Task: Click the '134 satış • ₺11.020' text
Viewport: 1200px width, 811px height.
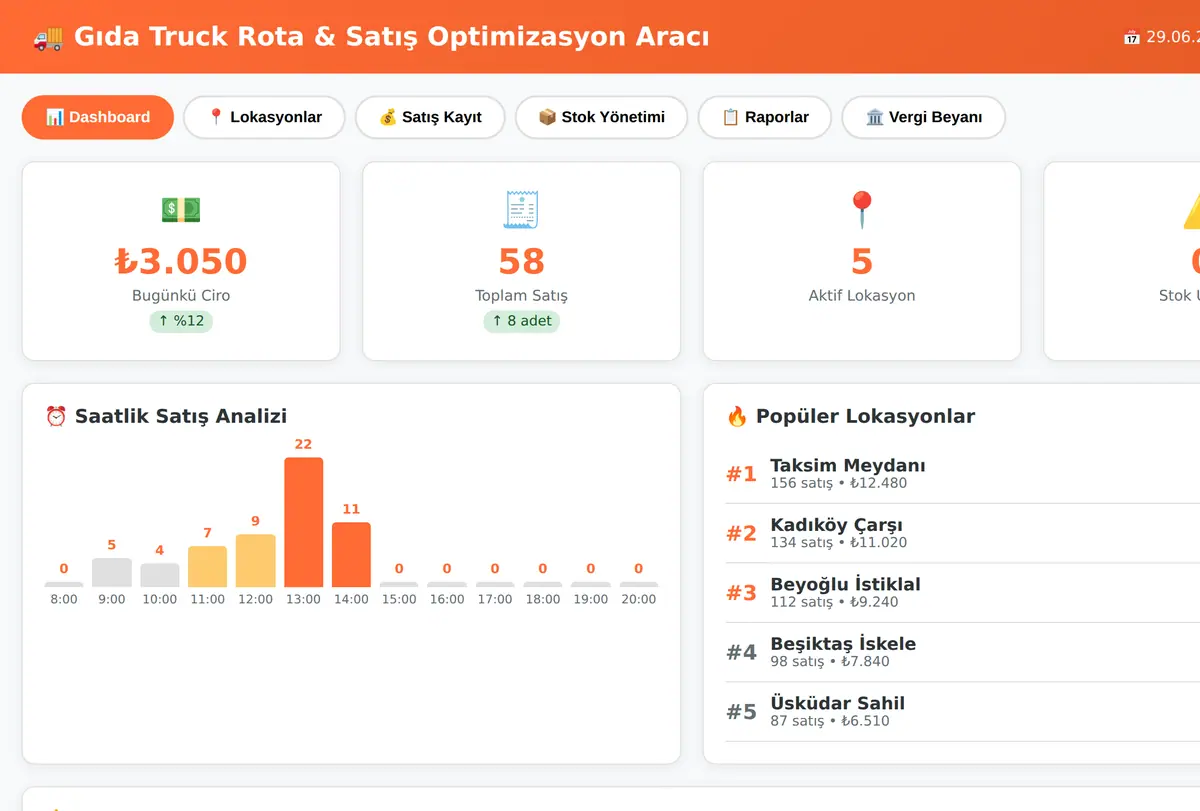Action: [x=838, y=542]
